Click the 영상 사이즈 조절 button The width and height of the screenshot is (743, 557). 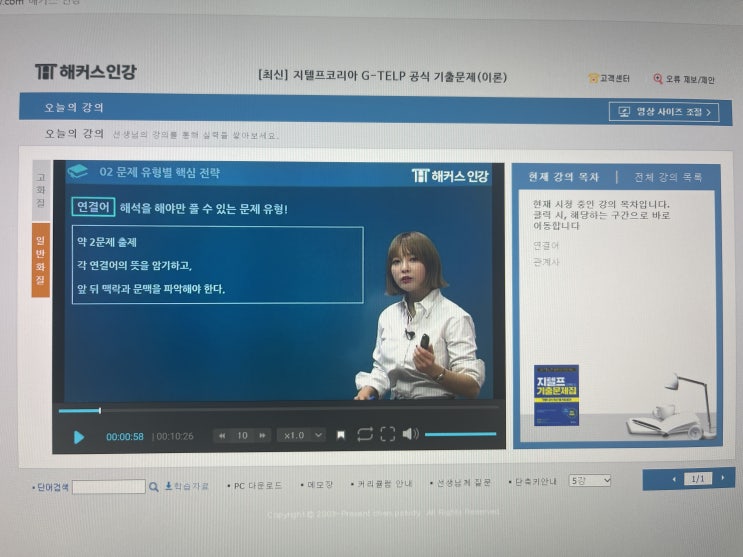pyautogui.click(x=664, y=112)
